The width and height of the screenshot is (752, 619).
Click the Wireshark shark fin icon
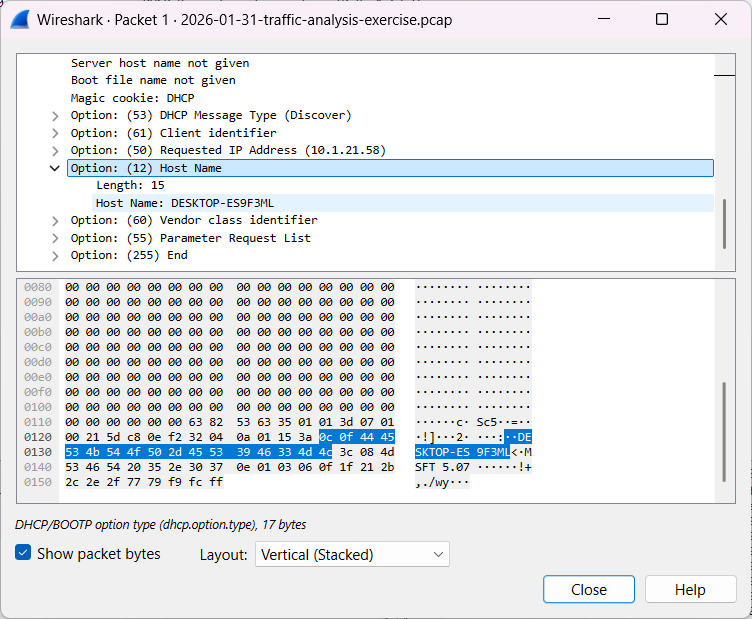[x=20, y=20]
